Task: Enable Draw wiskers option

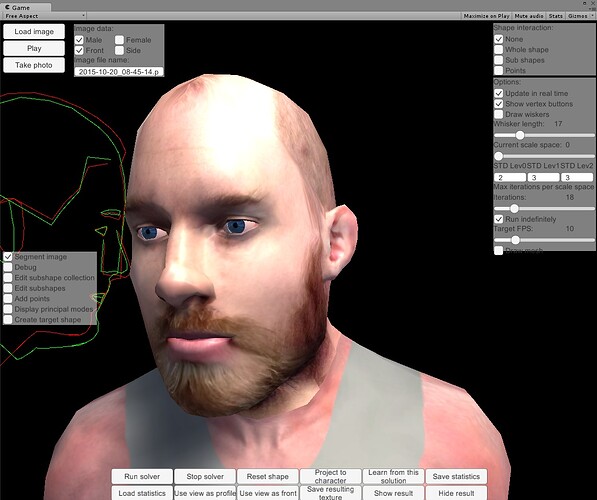Action: [499, 114]
